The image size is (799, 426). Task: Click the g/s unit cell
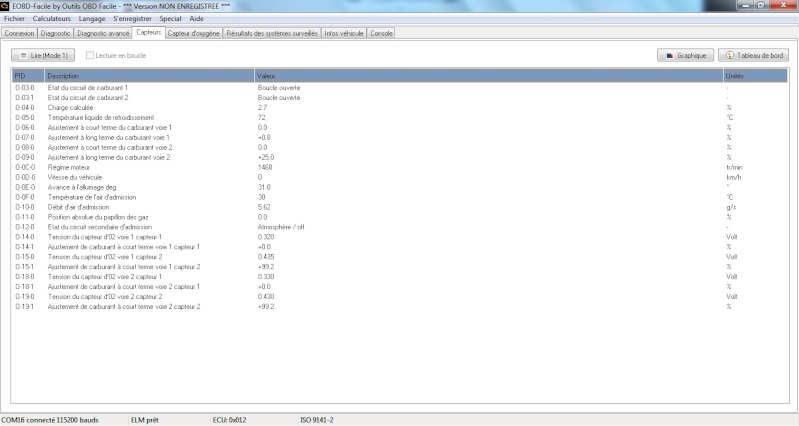[x=731, y=207]
